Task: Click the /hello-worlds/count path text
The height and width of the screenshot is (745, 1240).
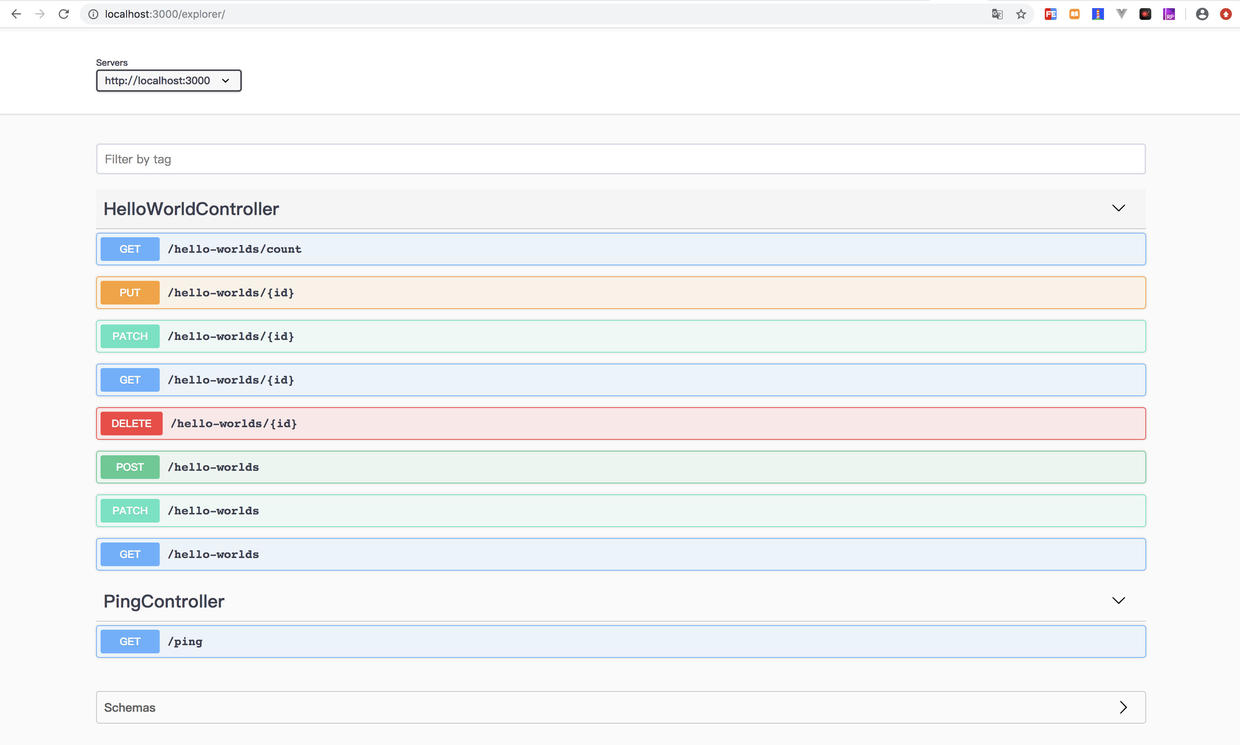Action: click(234, 249)
